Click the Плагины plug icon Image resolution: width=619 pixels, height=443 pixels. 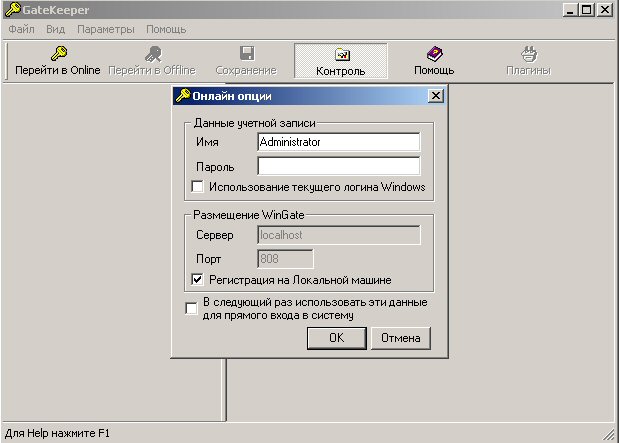pyautogui.click(x=529, y=54)
